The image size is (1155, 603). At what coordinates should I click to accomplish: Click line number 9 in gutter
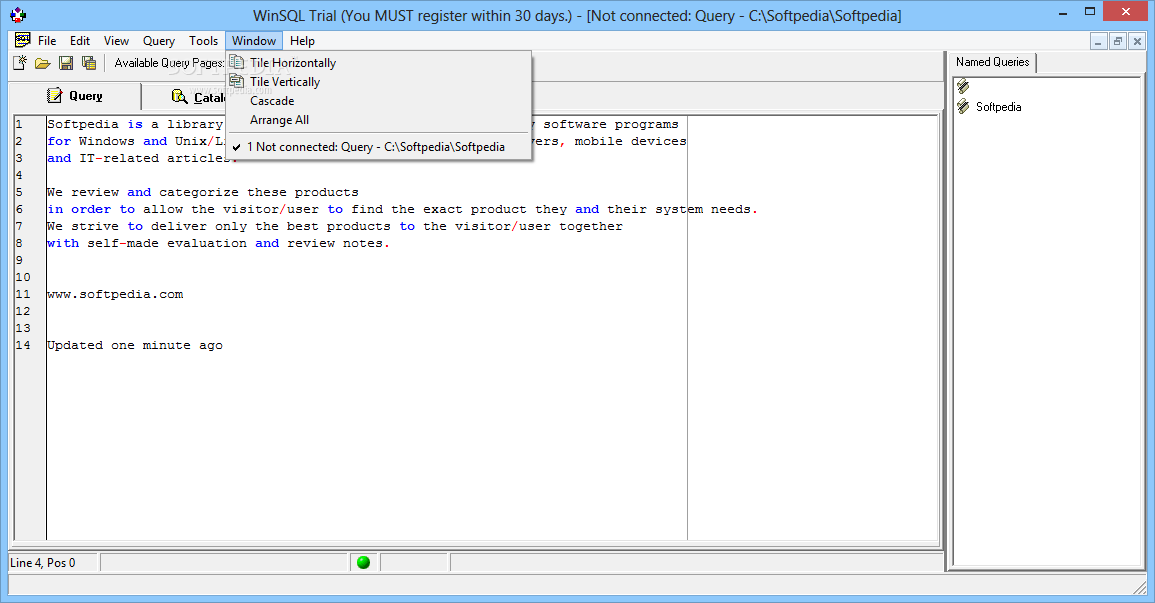click(19, 260)
